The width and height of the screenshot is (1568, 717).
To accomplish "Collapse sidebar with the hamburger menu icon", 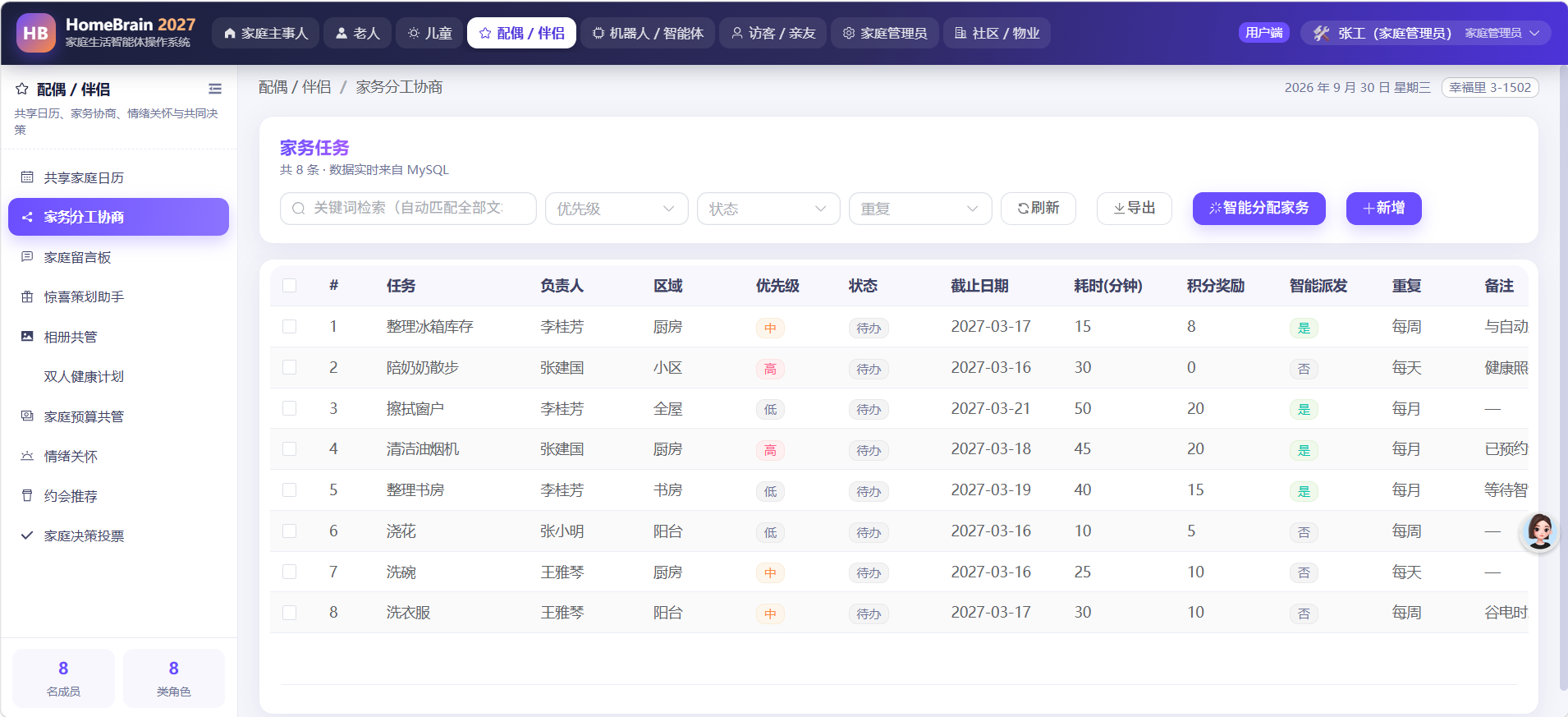I will pyautogui.click(x=215, y=89).
